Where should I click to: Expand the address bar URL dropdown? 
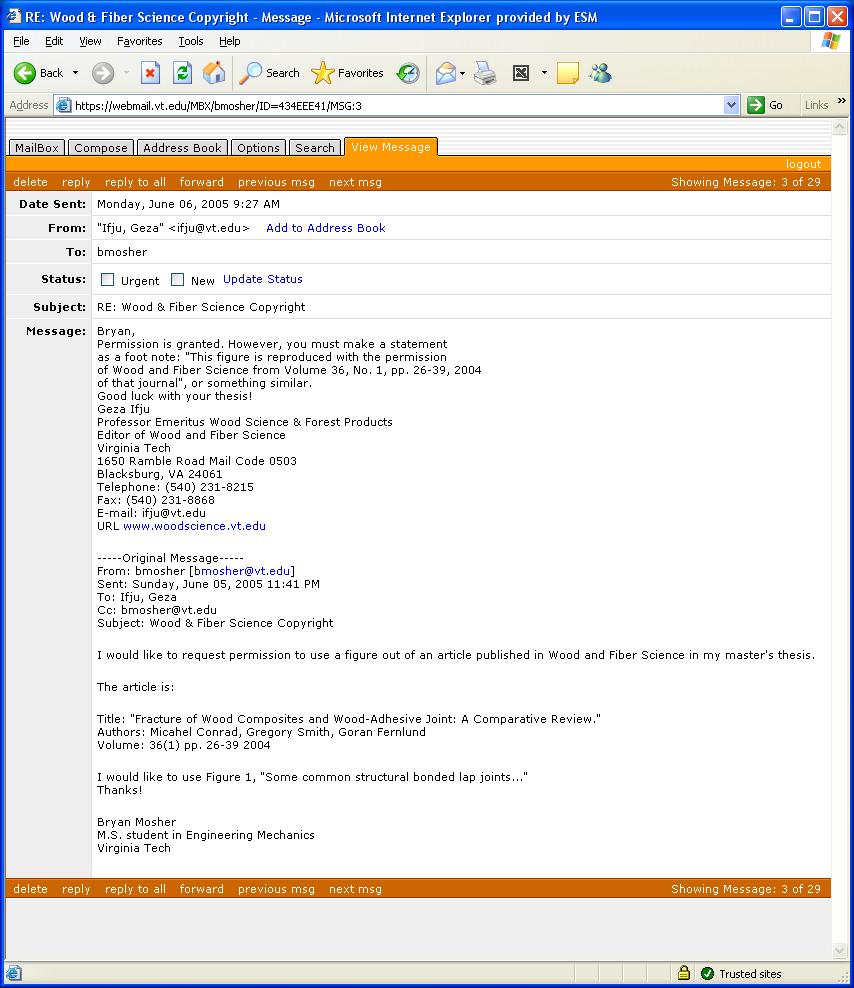[x=731, y=105]
